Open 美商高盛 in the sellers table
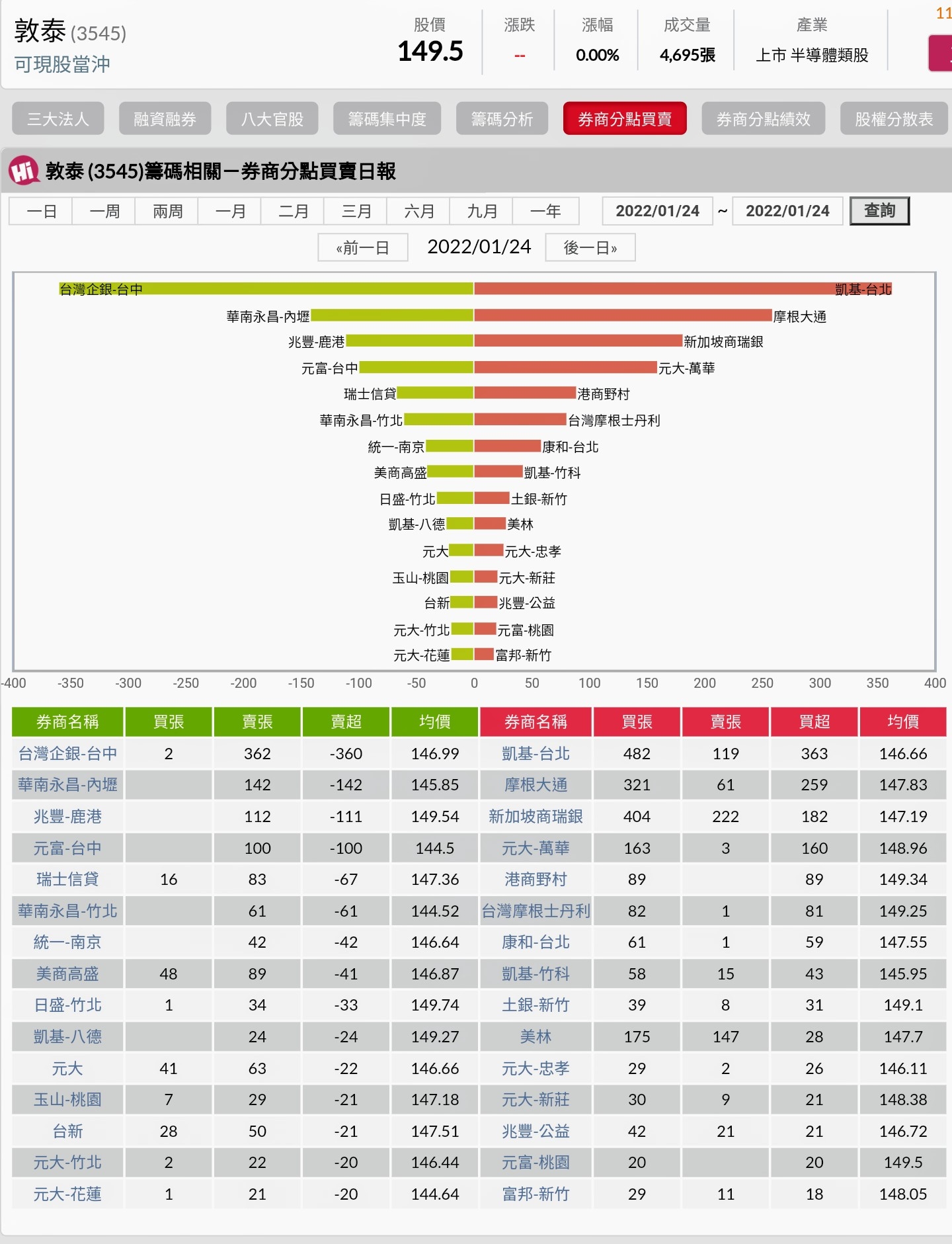This screenshot has width=952, height=1244. pyautogui.click(x=67, y=974)
